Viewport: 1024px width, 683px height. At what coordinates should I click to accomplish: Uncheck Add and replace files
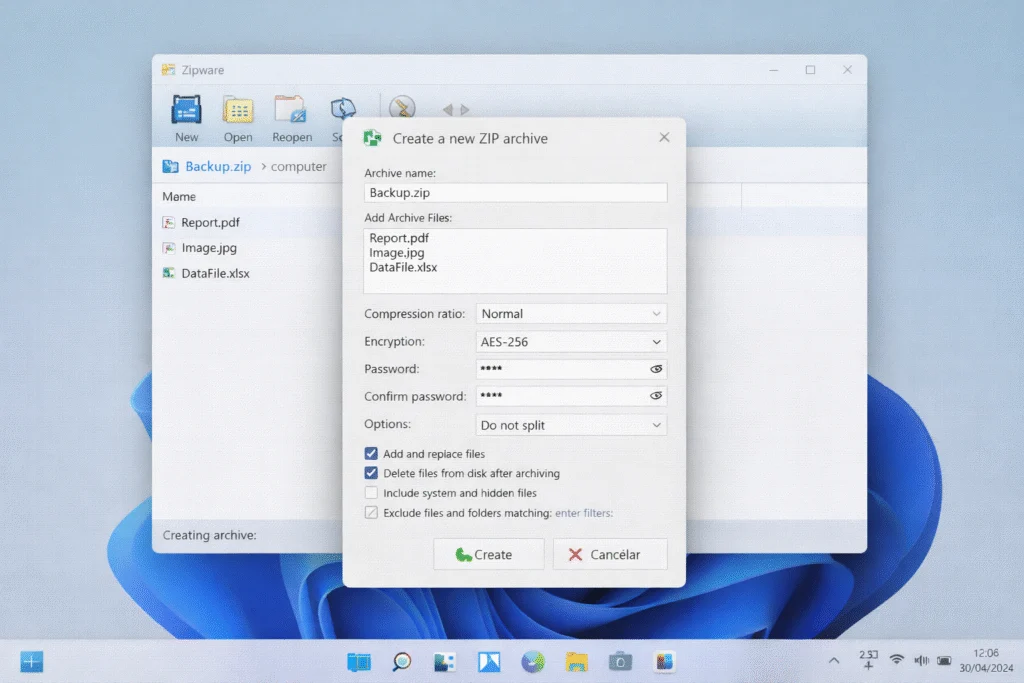pyautogui.click(x=371, y=453)
